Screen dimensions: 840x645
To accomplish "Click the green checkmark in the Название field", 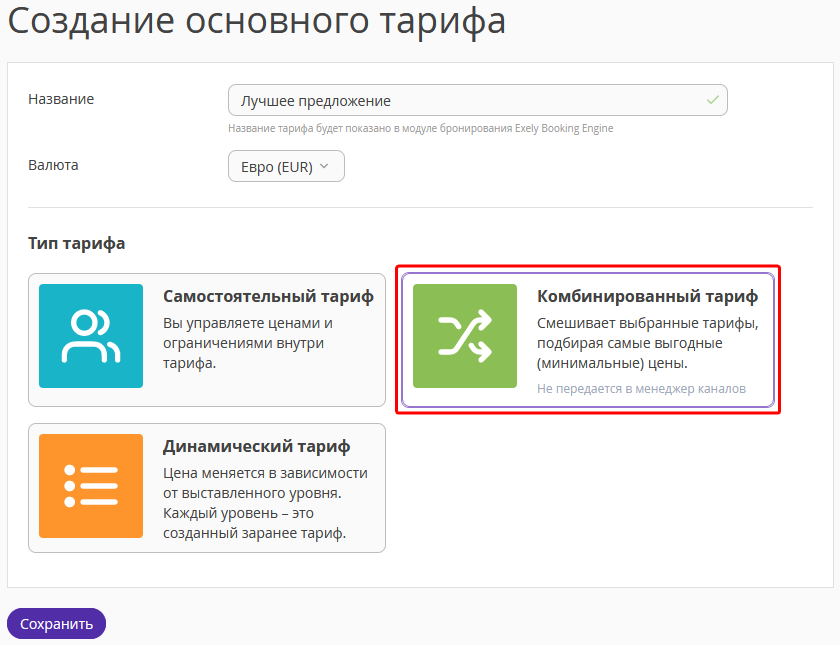I will [712, 100].
